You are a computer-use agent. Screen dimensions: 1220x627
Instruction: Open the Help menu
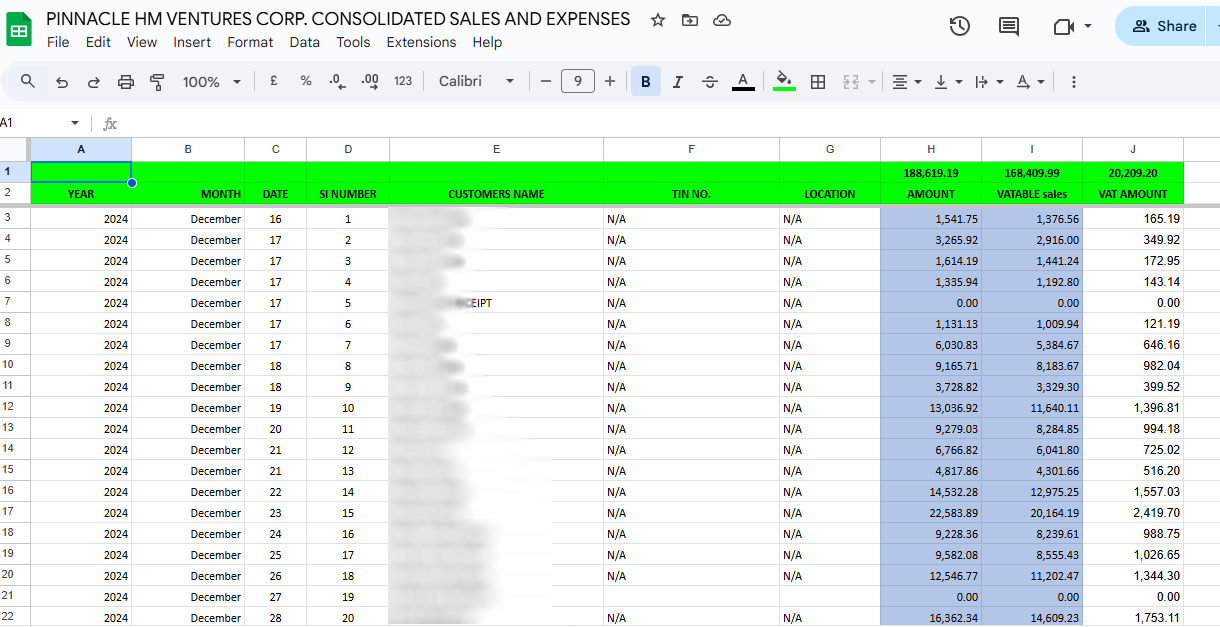487,42
